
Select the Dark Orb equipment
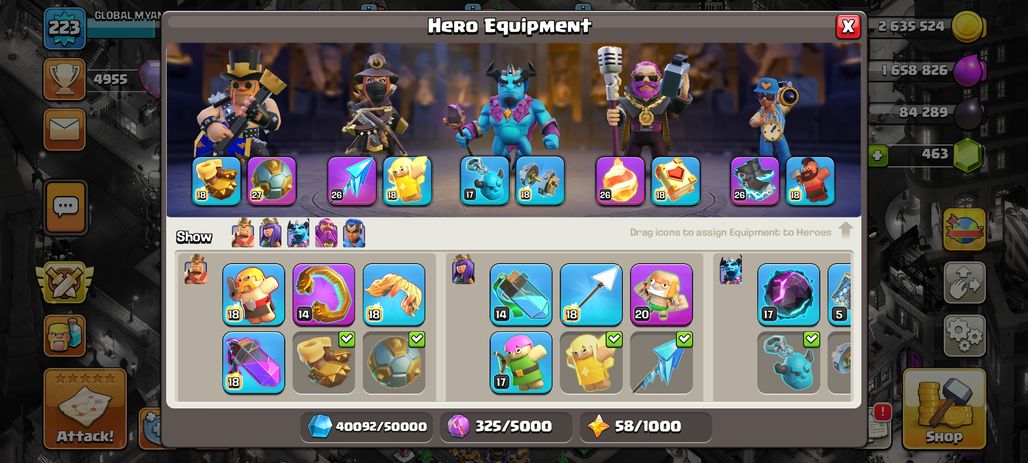click(788, 294)
